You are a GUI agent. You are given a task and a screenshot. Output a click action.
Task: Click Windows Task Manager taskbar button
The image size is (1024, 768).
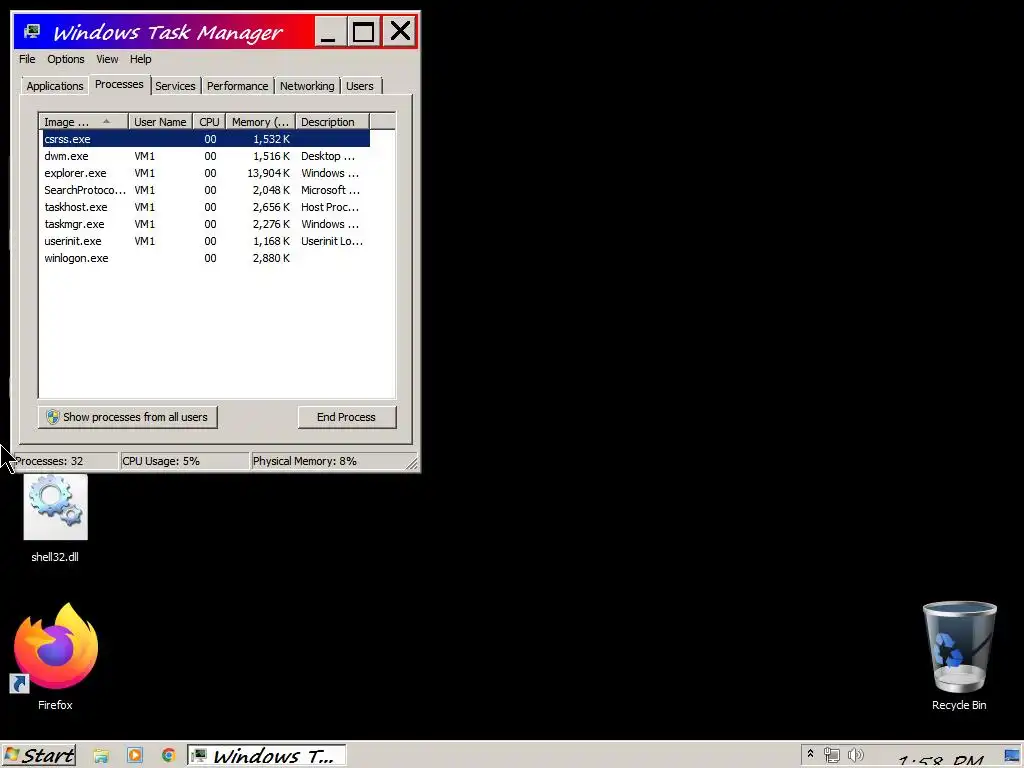(266, 756)
